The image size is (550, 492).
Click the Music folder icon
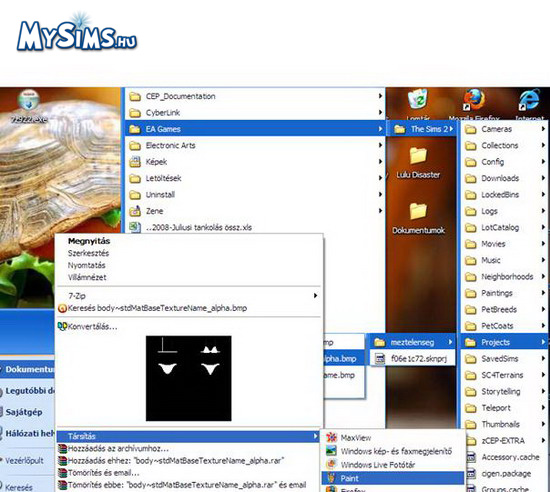(x=470, y=261)
